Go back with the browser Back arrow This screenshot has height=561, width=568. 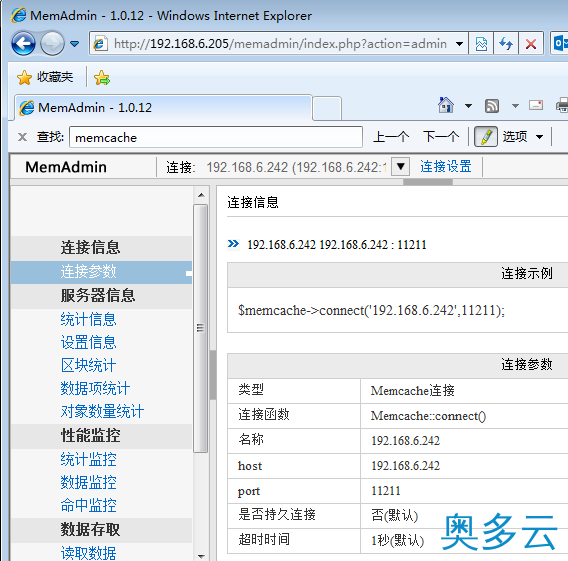tap(24, 43)
